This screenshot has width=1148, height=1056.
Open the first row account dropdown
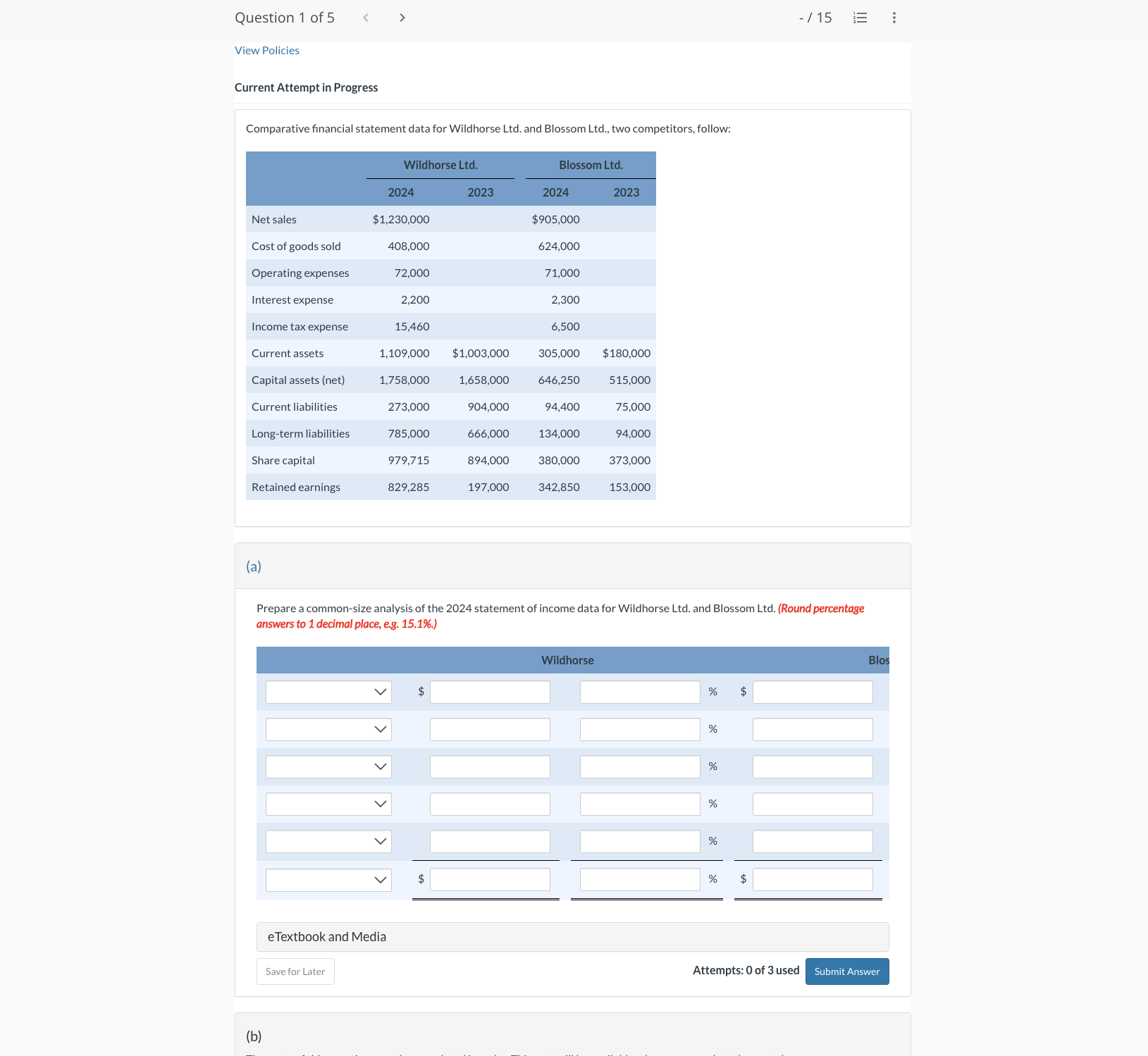click(x=328, y=692)
